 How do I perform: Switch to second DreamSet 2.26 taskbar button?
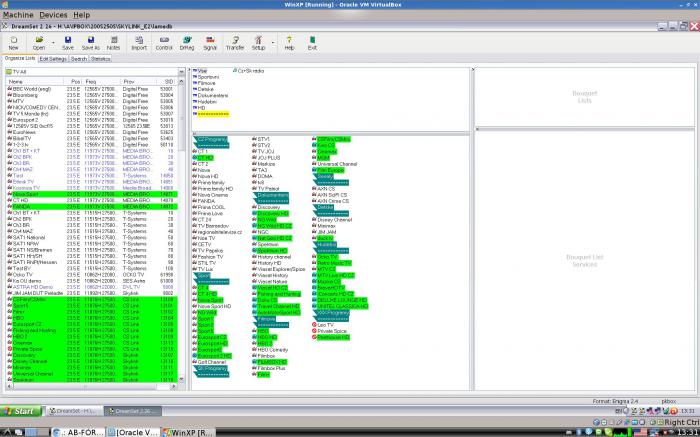(133, 411)
